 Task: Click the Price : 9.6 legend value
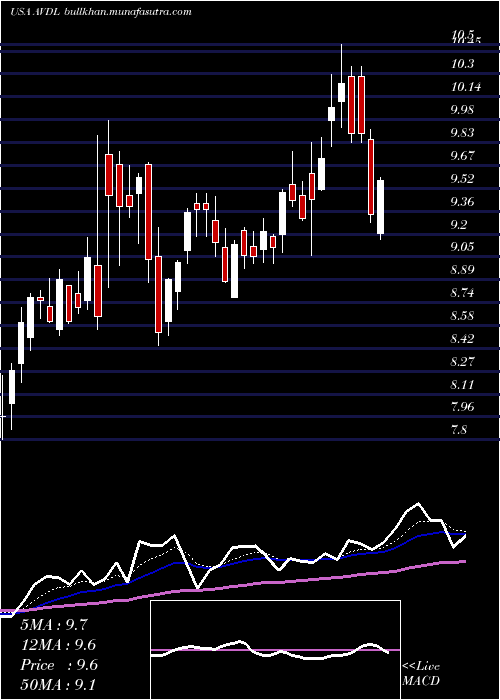click(59, 665)
